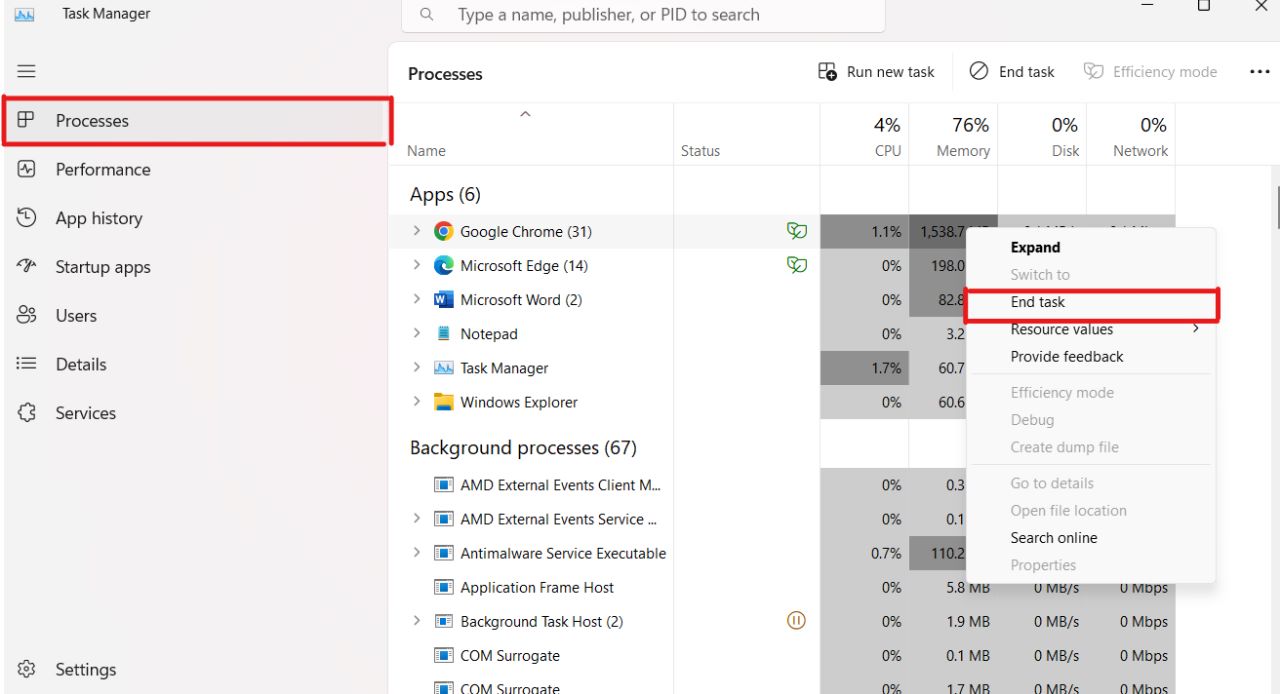1280x694 pixels.
Task: Open App history via its clock icon
Action: coord(27,218)
